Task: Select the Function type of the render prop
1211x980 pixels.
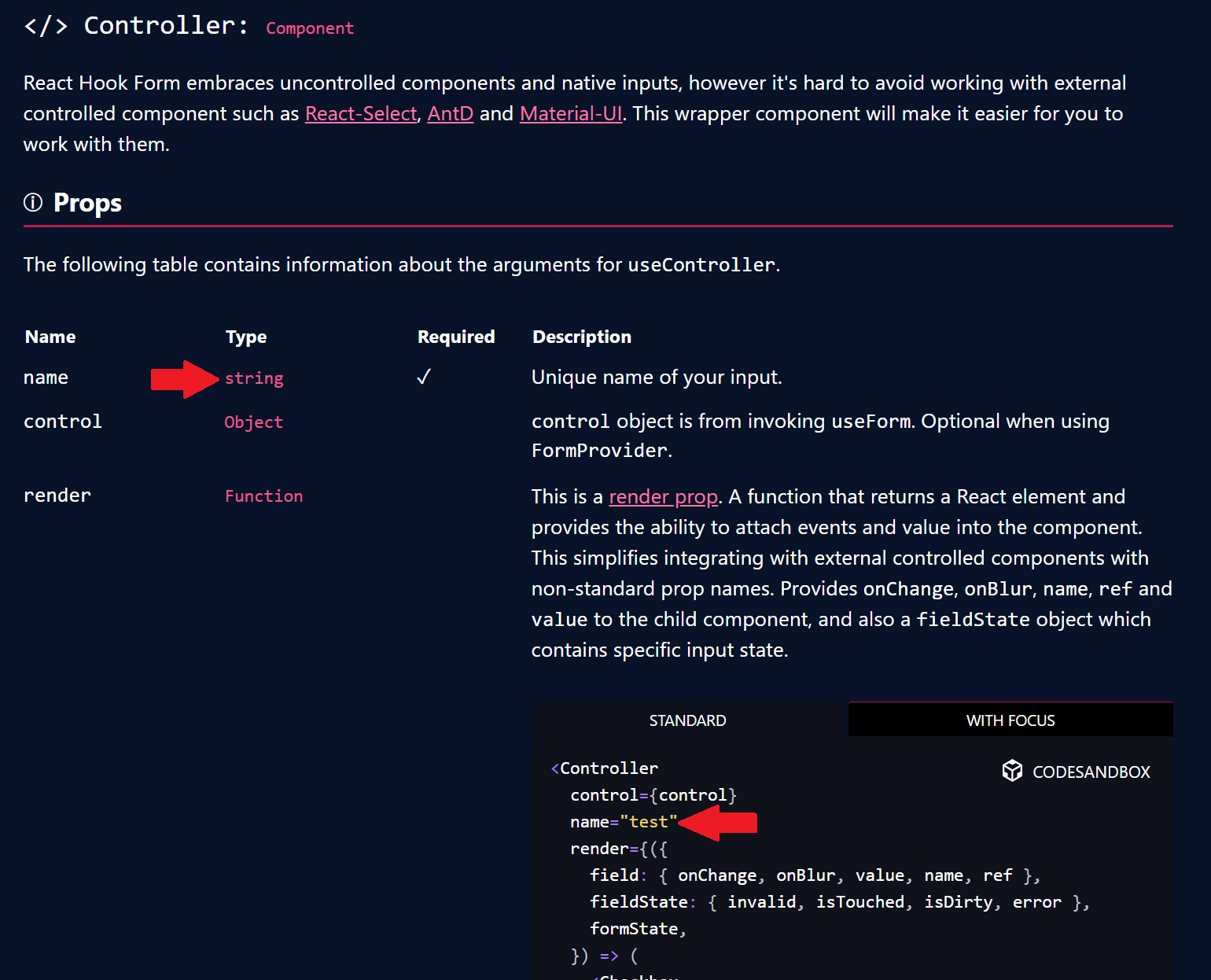Action: point(263,496)
